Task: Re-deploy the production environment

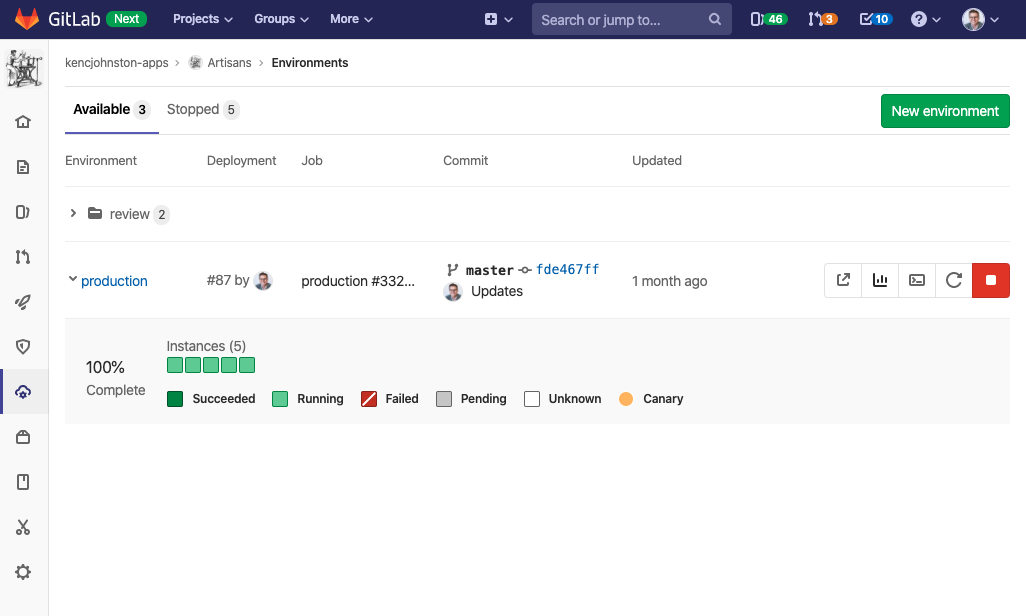Action: click(953, 280)
